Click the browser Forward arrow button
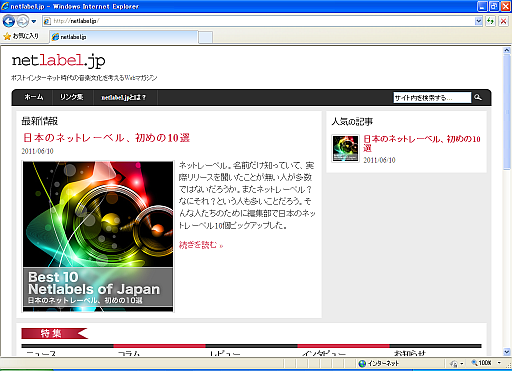The height and width of the screenshot is (371, 512). [23, 22]
